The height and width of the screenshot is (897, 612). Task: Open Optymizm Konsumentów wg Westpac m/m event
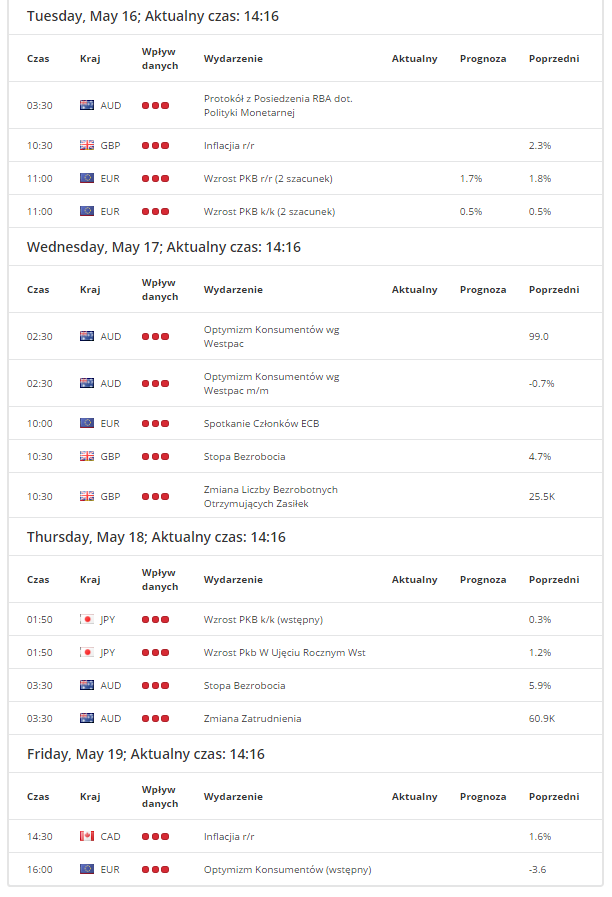point(271,383)
